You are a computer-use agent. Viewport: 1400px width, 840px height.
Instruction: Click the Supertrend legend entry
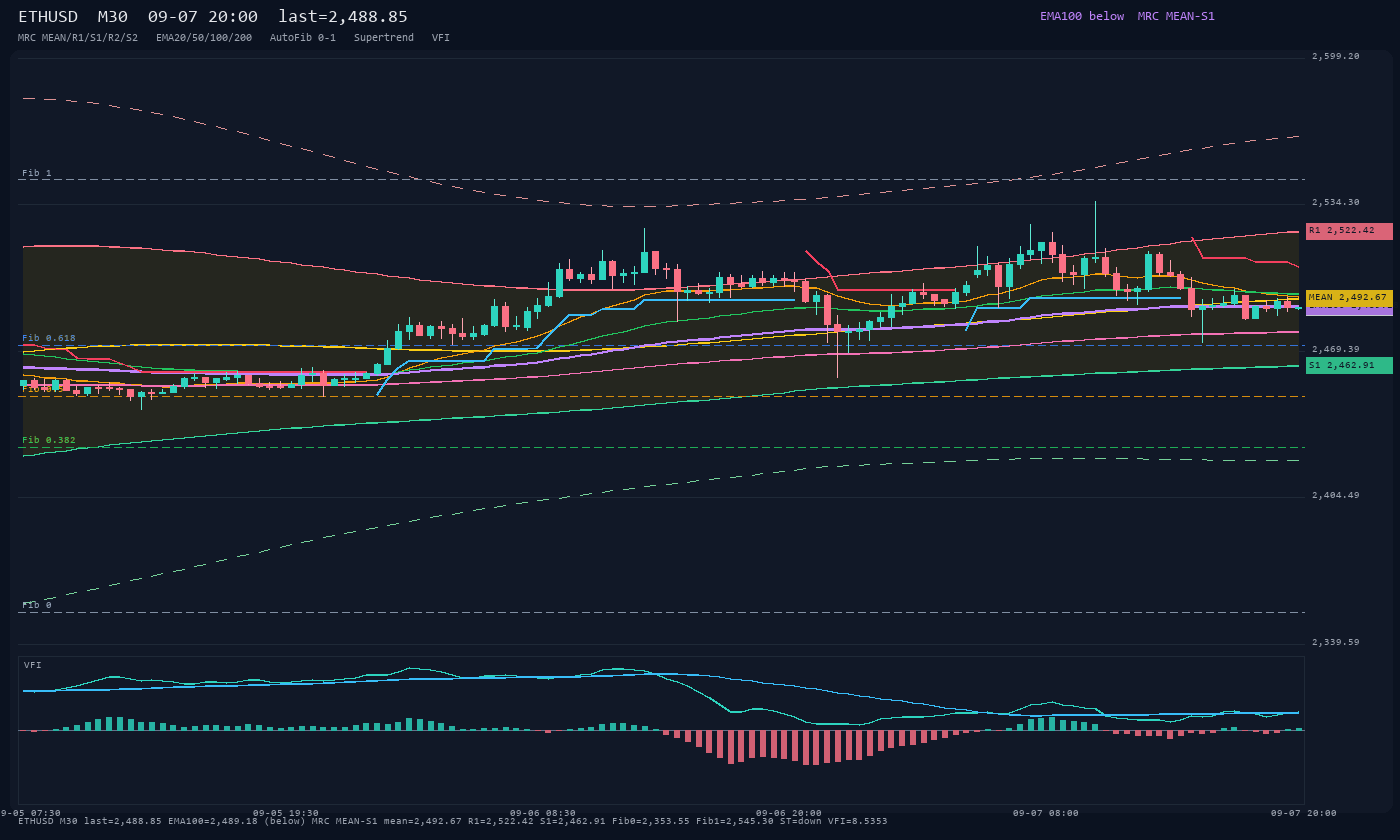tap(384, 37)
